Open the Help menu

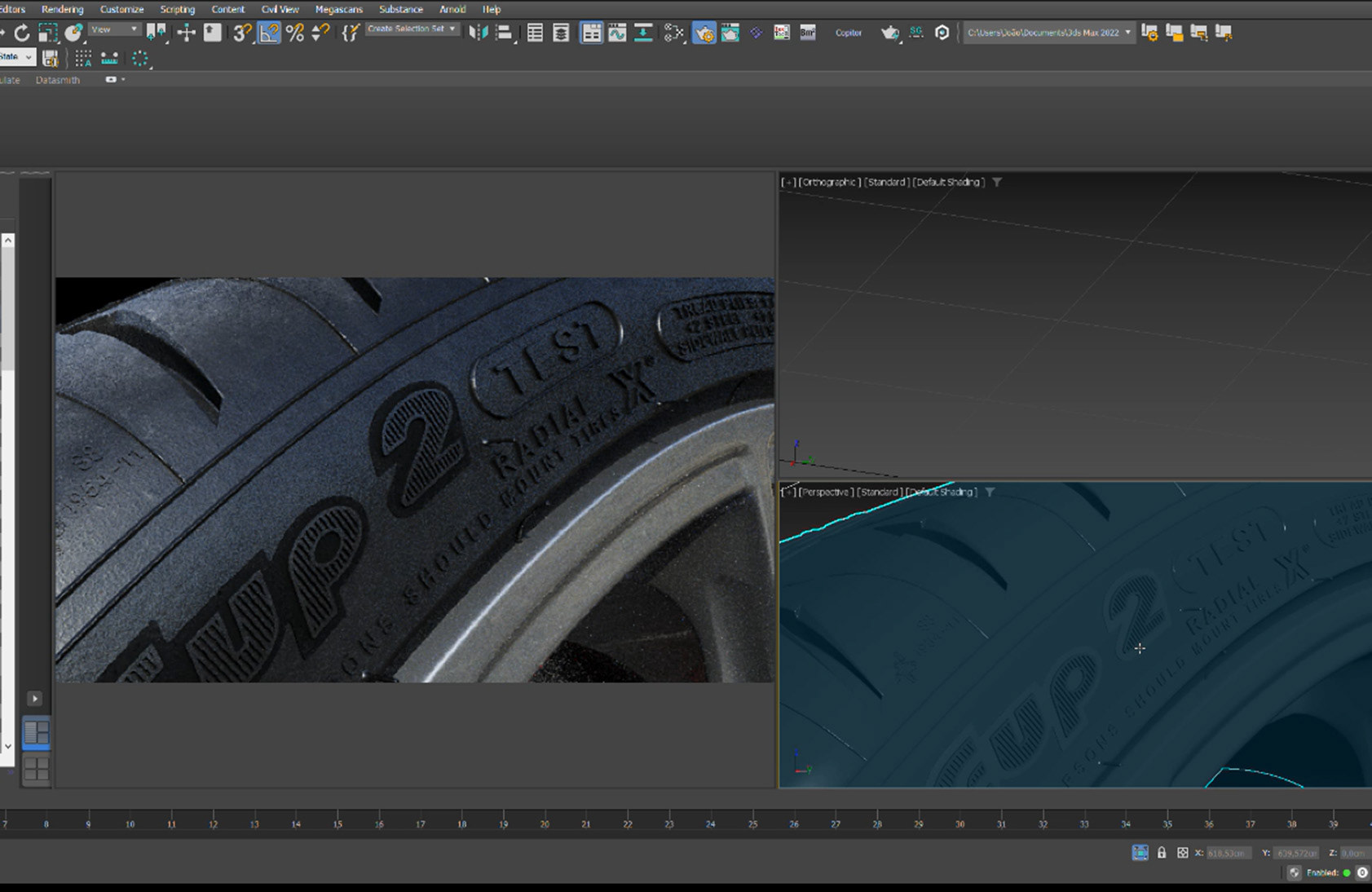pyautogui.click(x=491, y=10)
